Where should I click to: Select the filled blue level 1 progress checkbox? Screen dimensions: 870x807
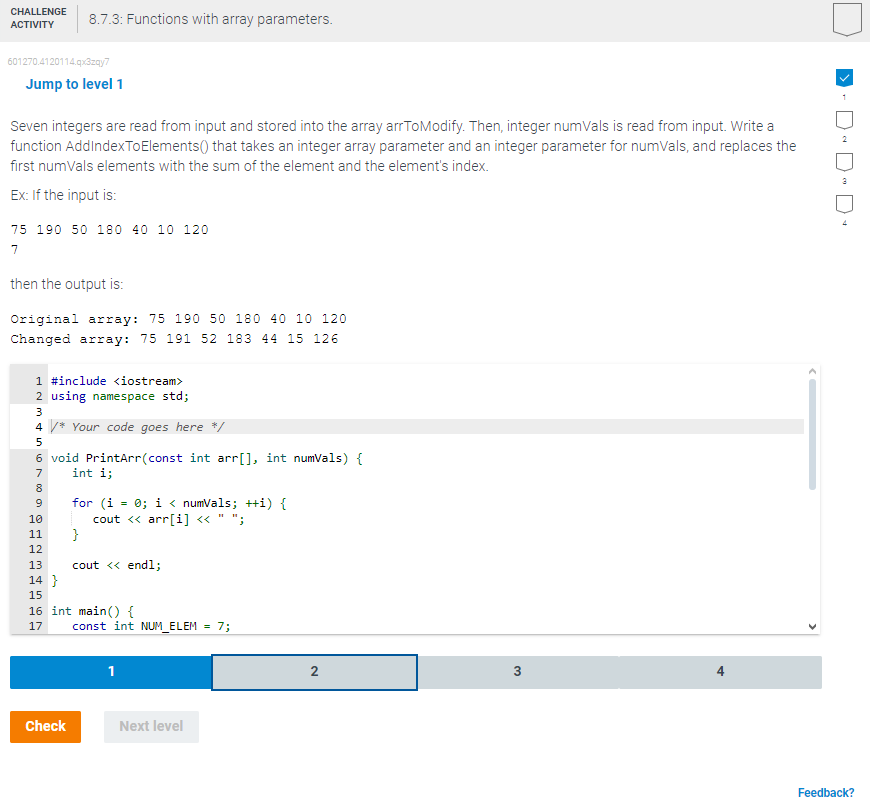pos(844,78)
